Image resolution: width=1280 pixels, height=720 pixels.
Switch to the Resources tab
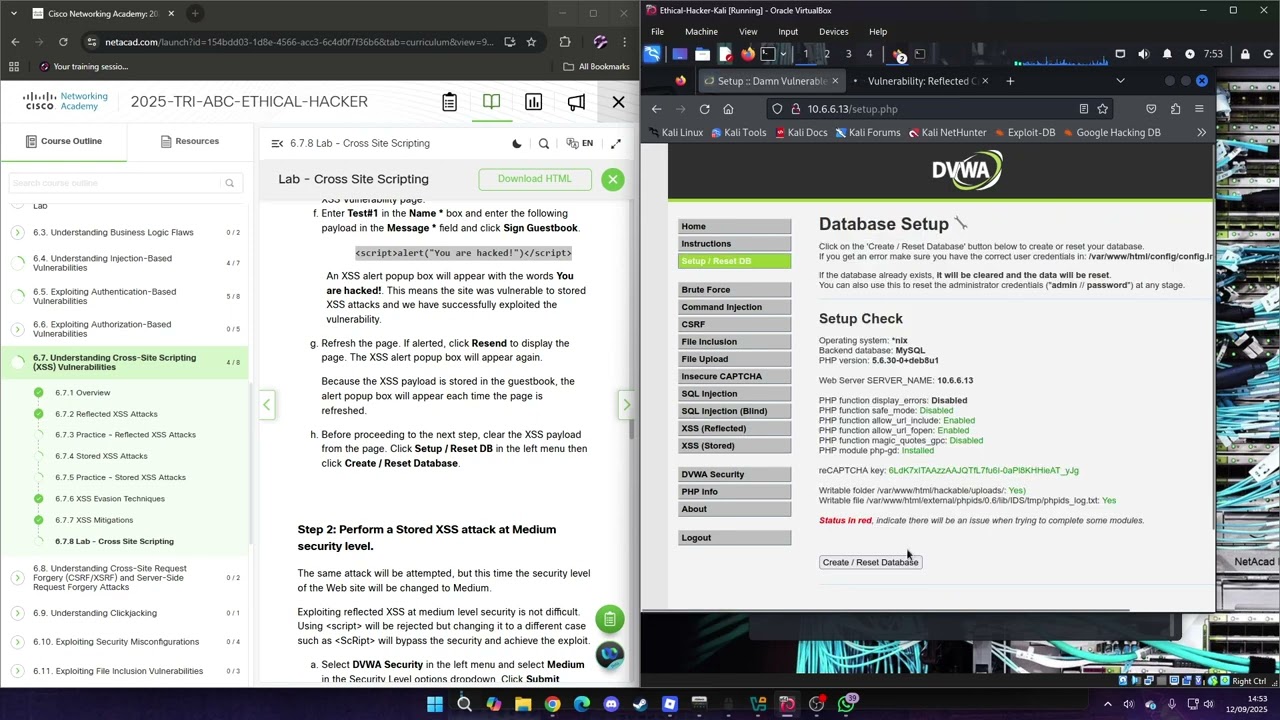click(189, 141)
